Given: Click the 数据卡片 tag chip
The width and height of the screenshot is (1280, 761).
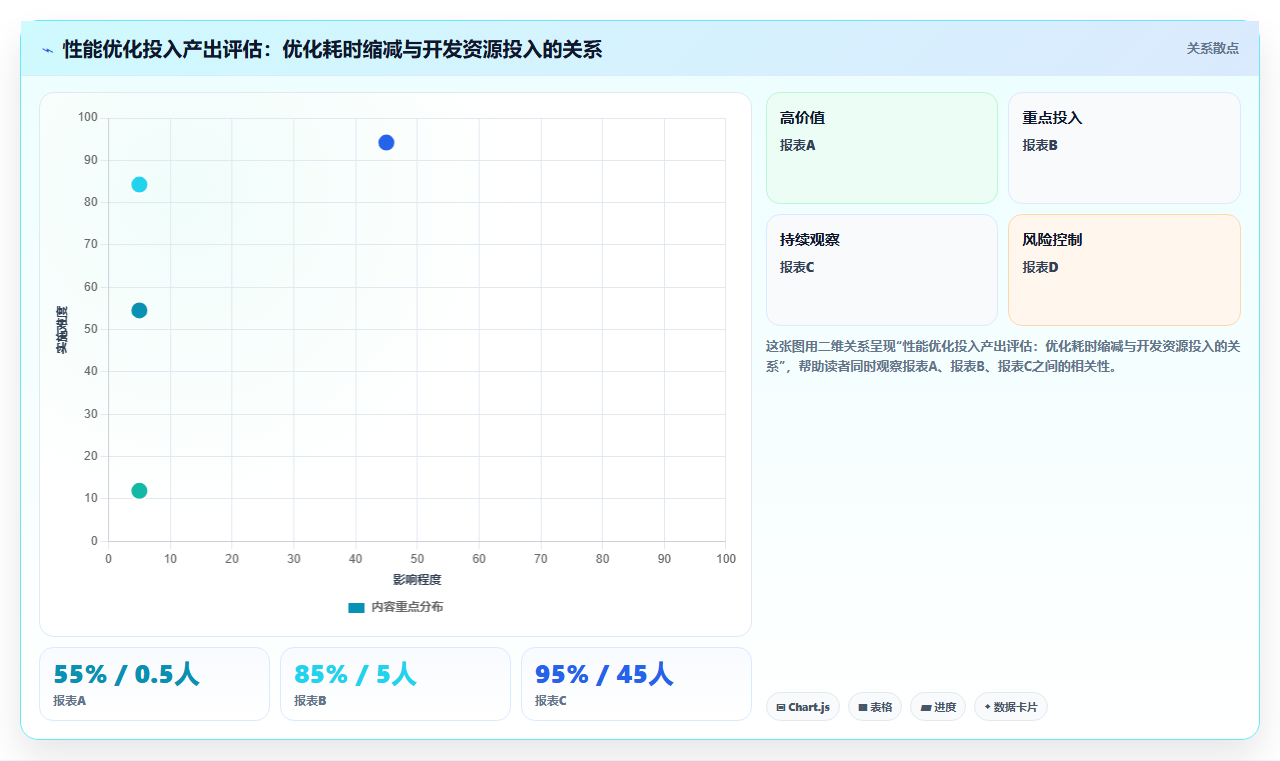Looking at the screenshot, I should point(1010,707).
